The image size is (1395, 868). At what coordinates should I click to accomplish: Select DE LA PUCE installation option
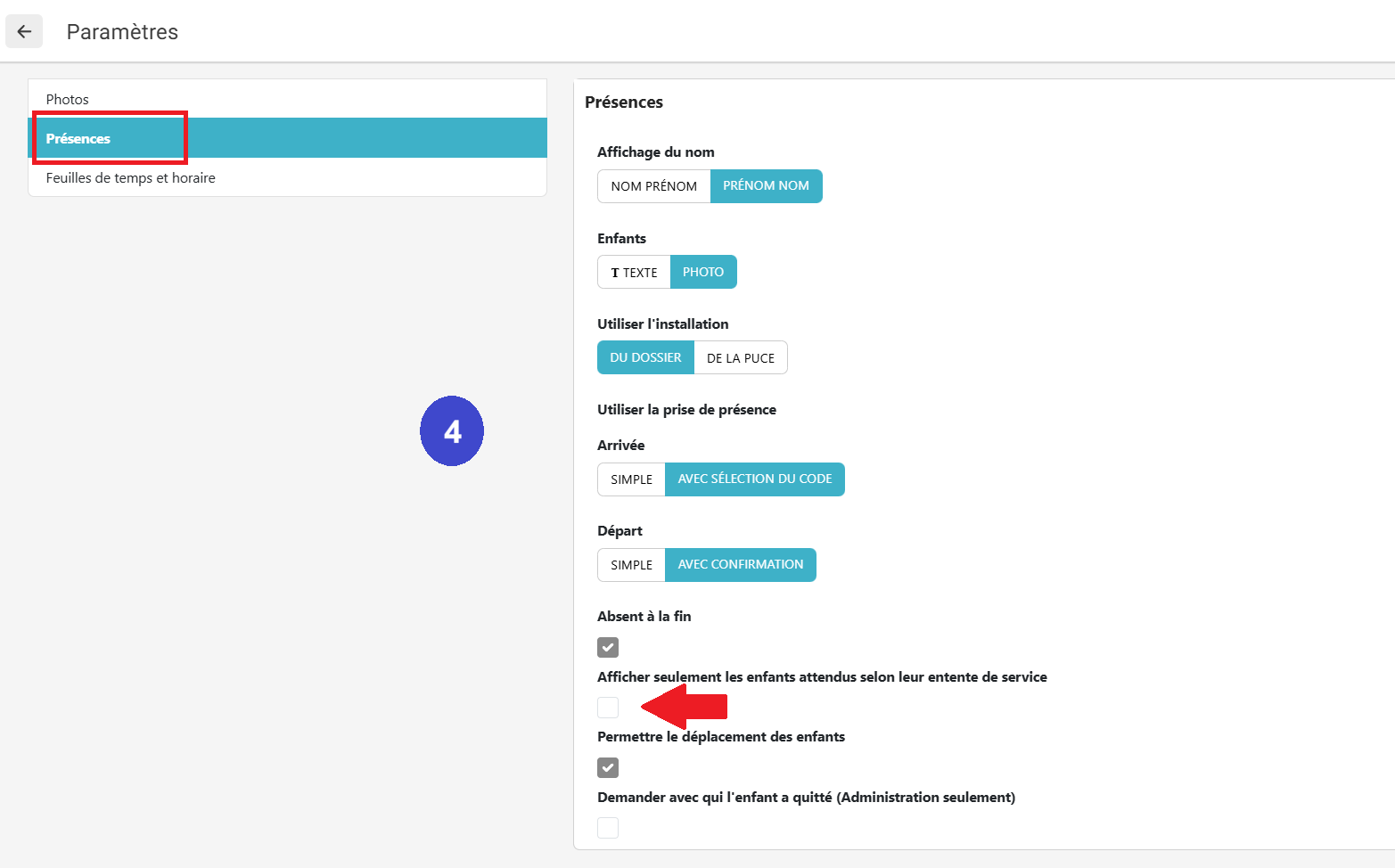(740, 358)
